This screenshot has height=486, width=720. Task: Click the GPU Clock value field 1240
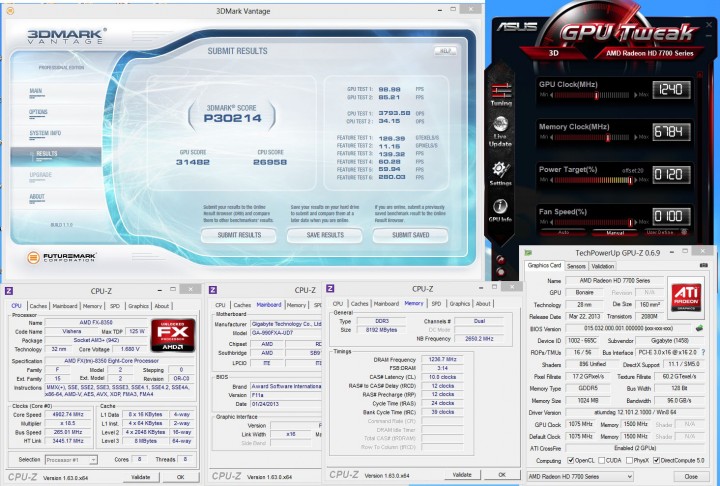(x=671, y=90)
